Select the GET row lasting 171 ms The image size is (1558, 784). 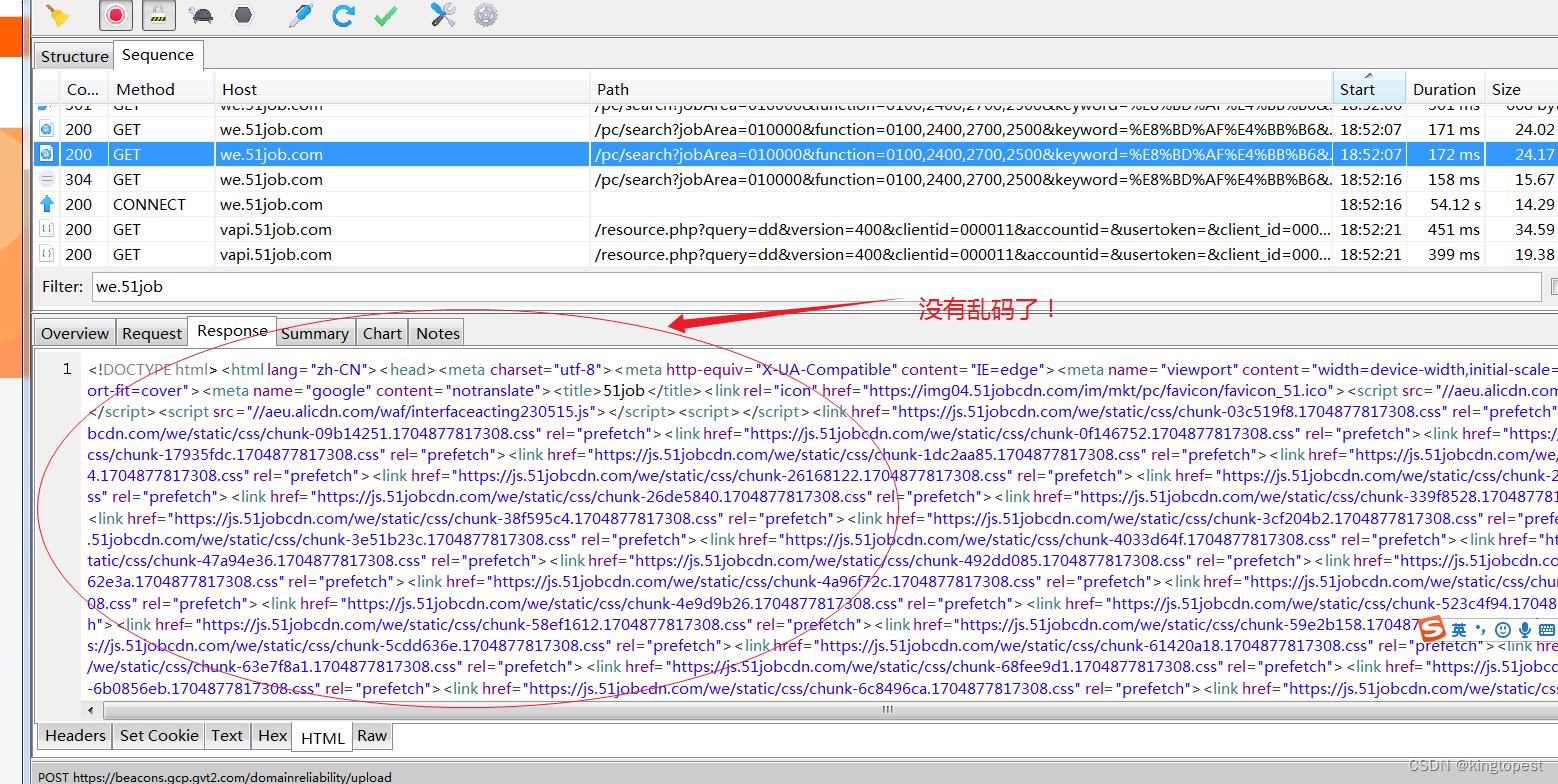point(796,130)
